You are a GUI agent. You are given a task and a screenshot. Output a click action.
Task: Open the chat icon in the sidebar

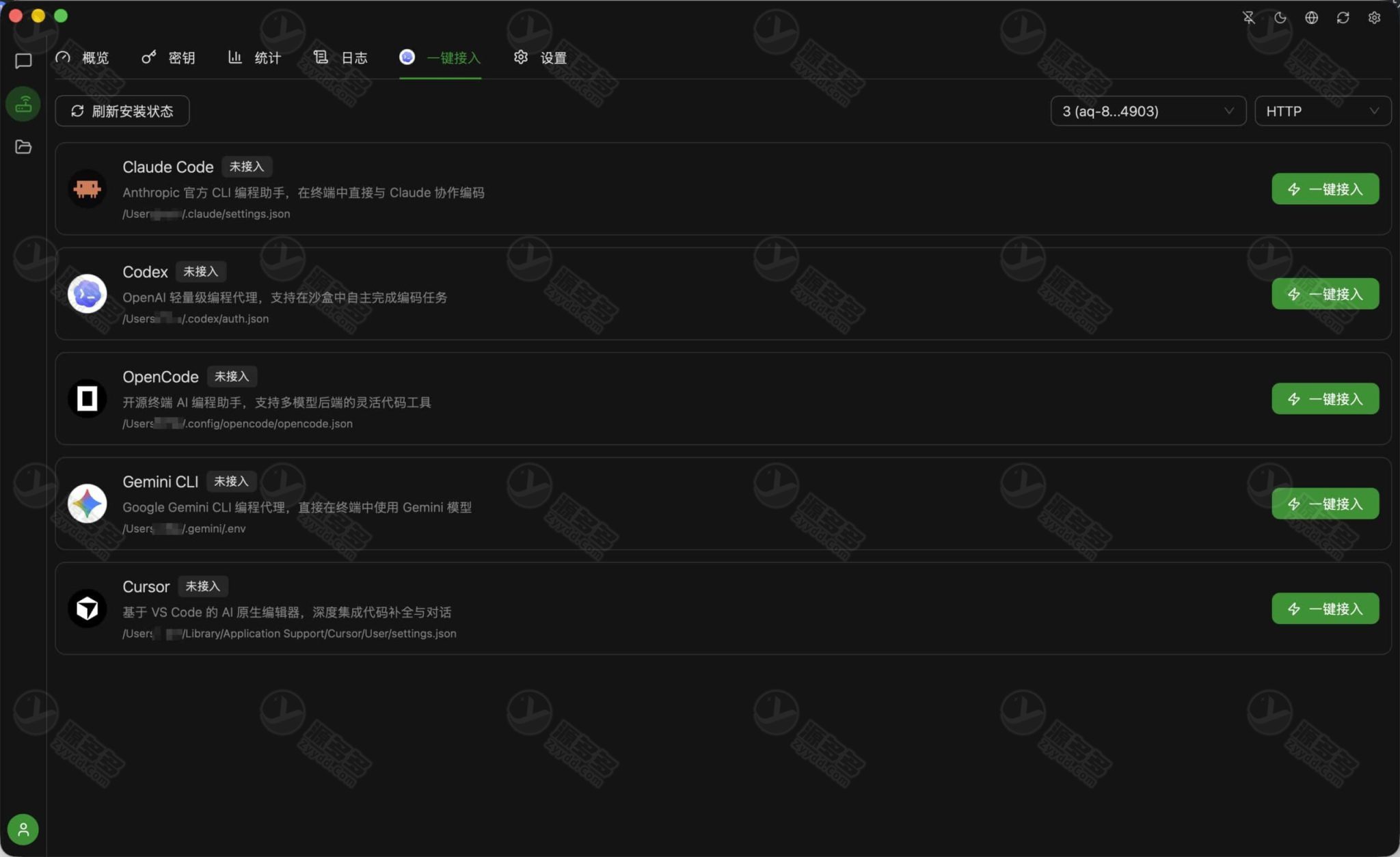coord(23,61)
